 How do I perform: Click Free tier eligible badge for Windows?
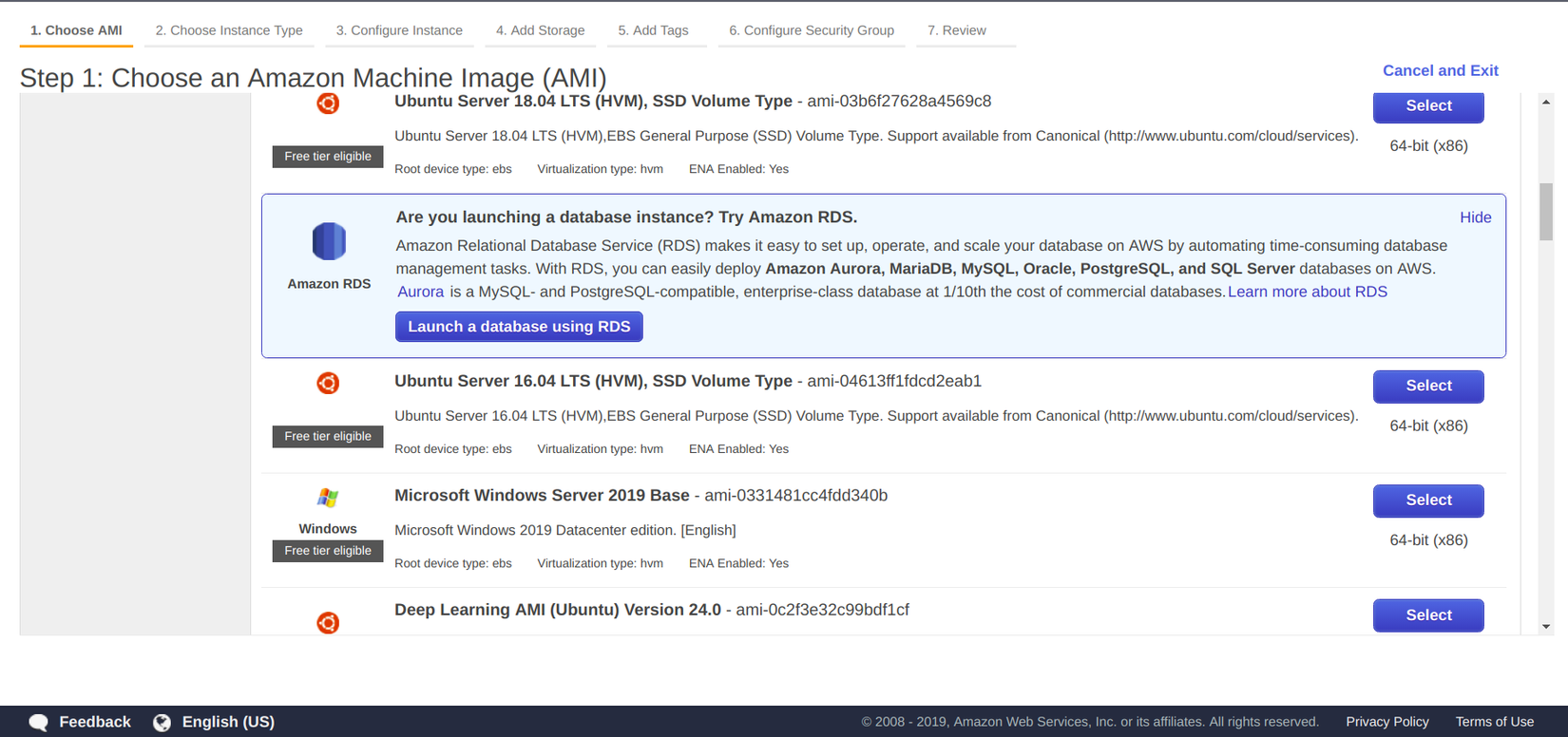(328, 551)
